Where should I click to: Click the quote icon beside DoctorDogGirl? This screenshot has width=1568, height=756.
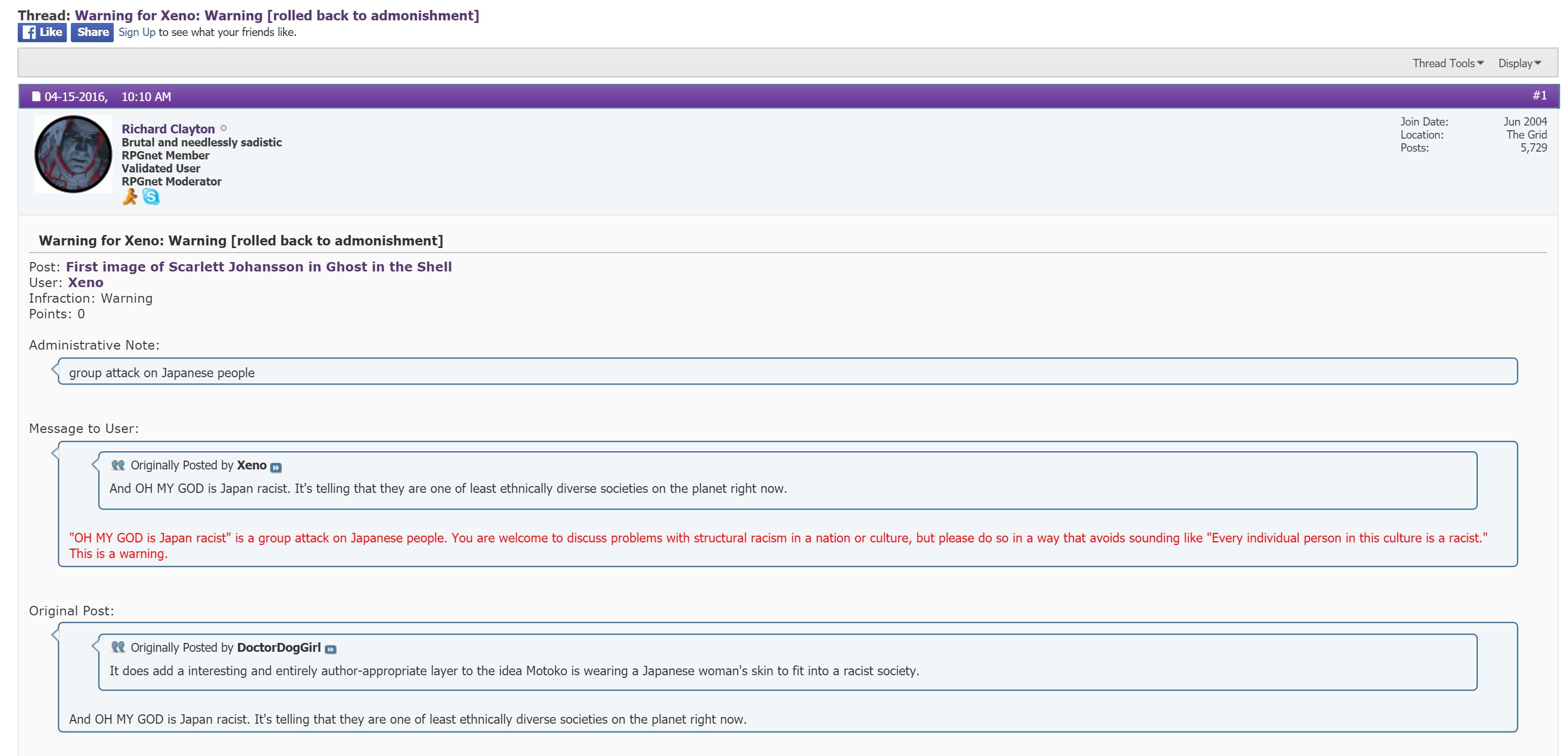118,647
